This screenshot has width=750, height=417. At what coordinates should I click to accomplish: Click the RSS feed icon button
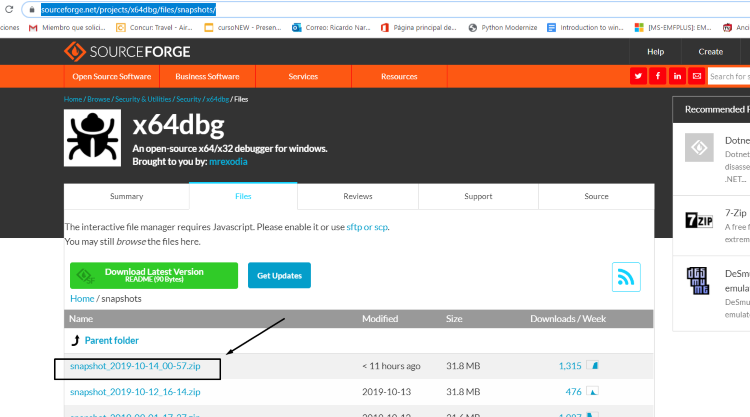(x=626, y=277)
